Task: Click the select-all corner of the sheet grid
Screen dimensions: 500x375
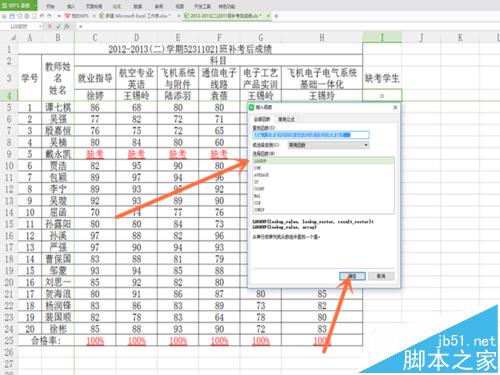Action: pyautogui.click(x=10, y=37)
